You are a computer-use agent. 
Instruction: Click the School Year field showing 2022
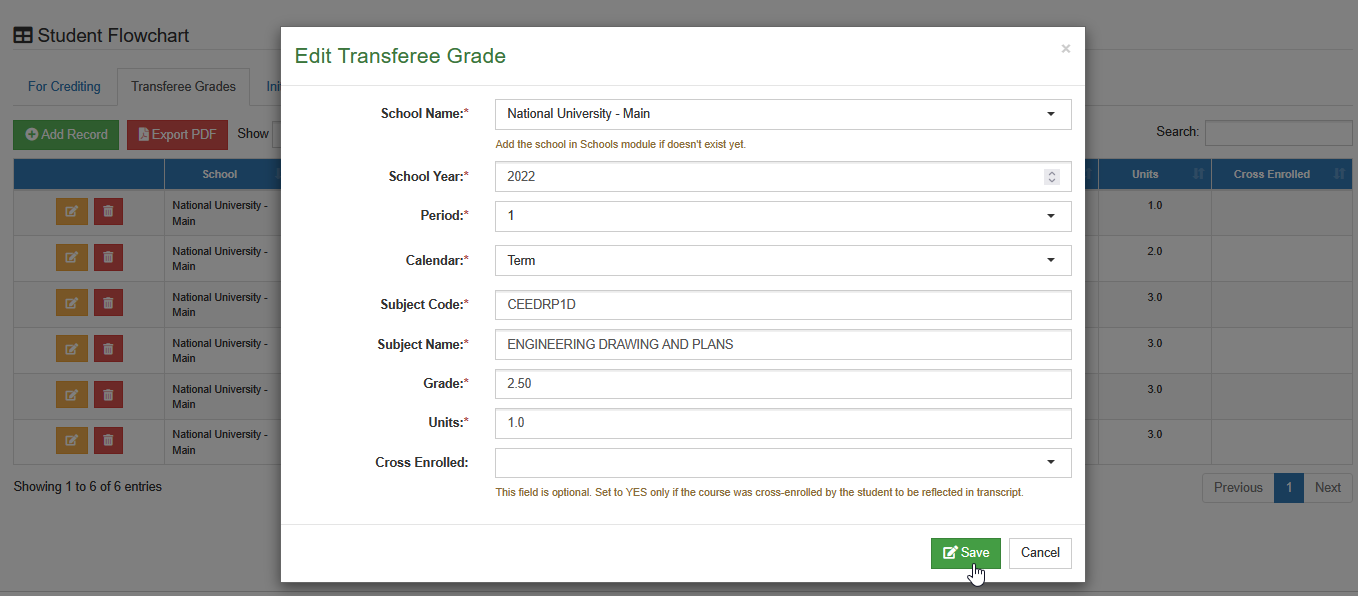click(x=783, y=176)
